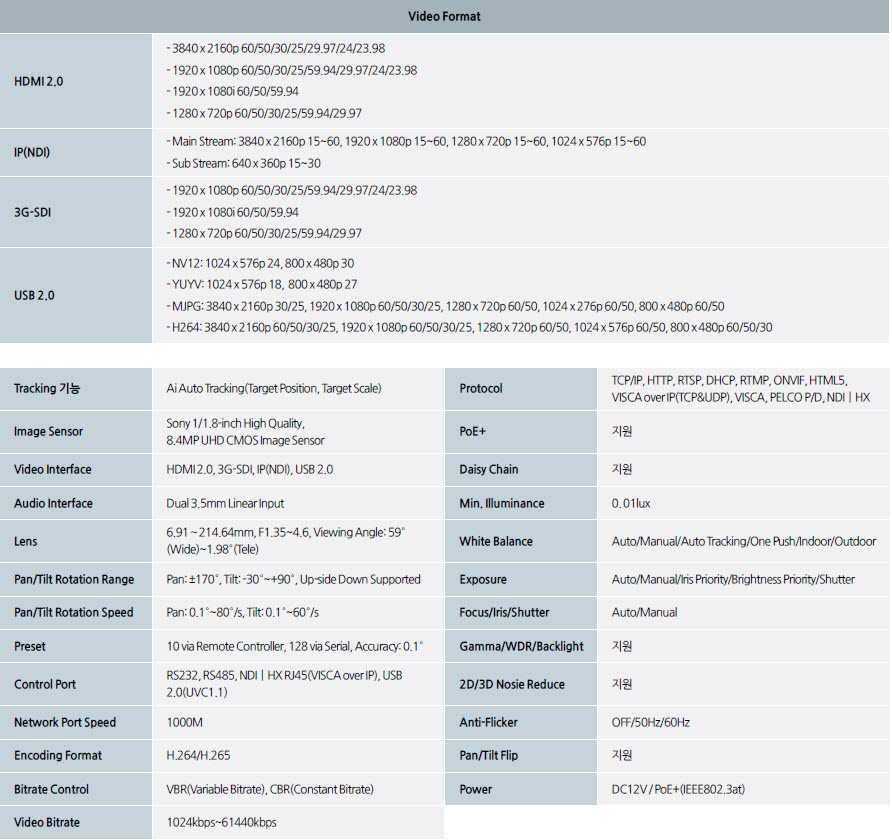Select the Encoding Format H.264/H.265 value
The image size is (892, 840).
199,755
